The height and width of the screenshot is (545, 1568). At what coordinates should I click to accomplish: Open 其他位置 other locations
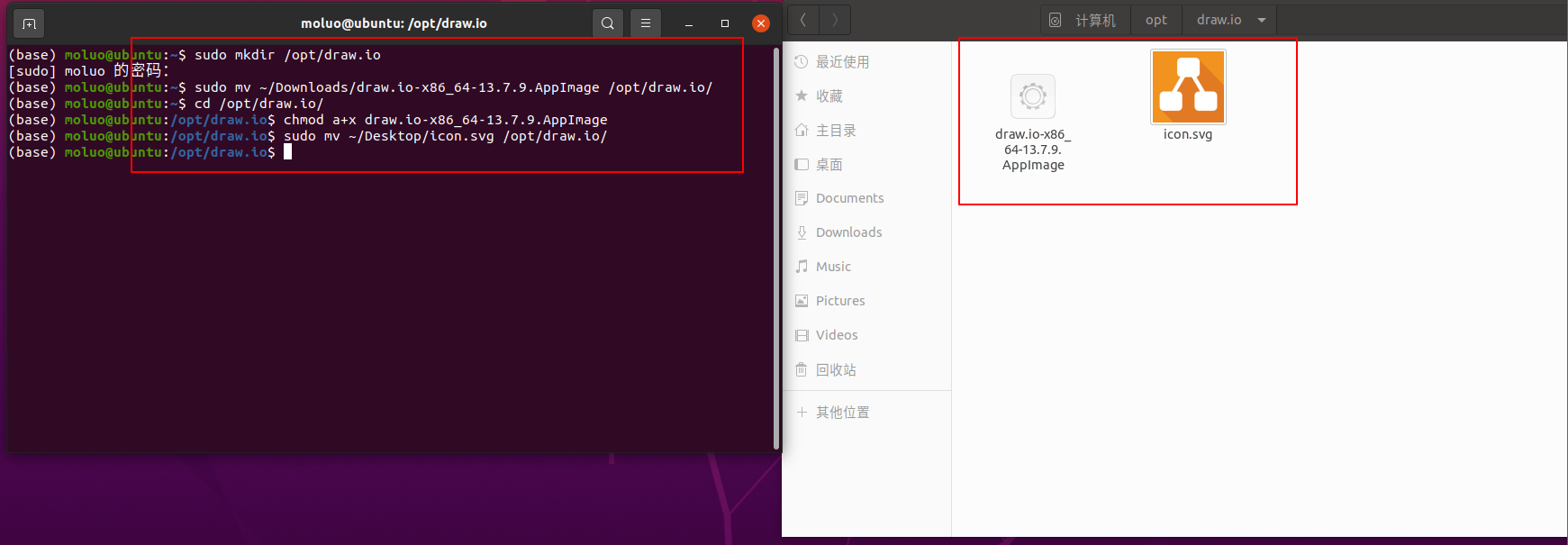[x=866, y=413]
